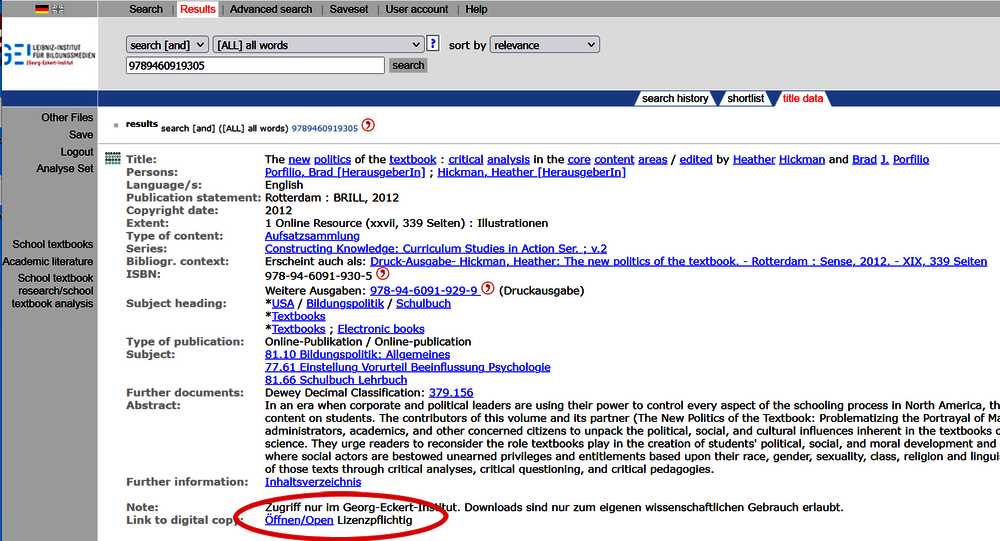
Task: Open the Saveset menu item
Action: (x=349, y=9)
